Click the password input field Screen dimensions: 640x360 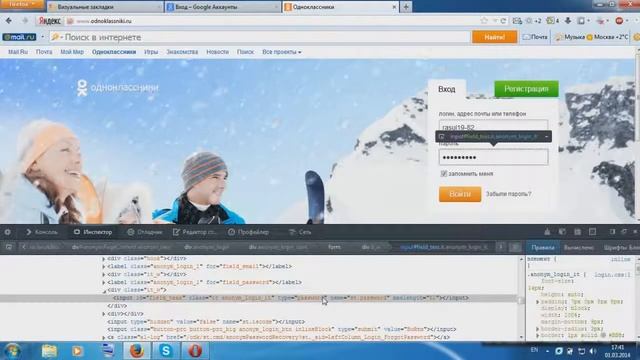tap(493, 157)
